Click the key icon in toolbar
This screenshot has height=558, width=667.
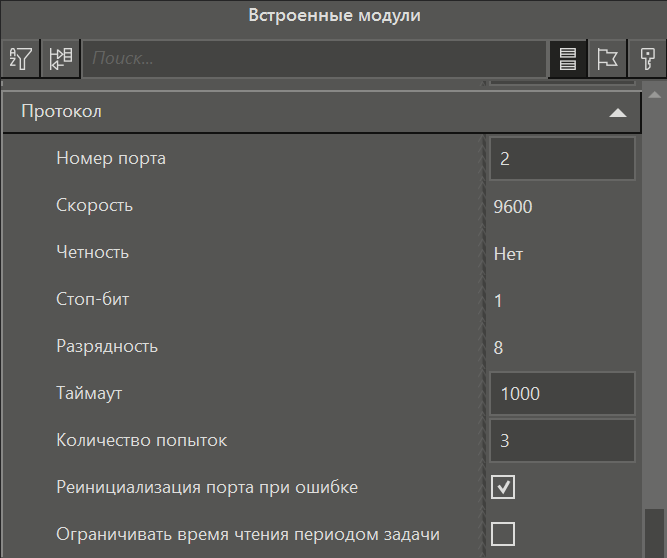click(x=647, y=58)
